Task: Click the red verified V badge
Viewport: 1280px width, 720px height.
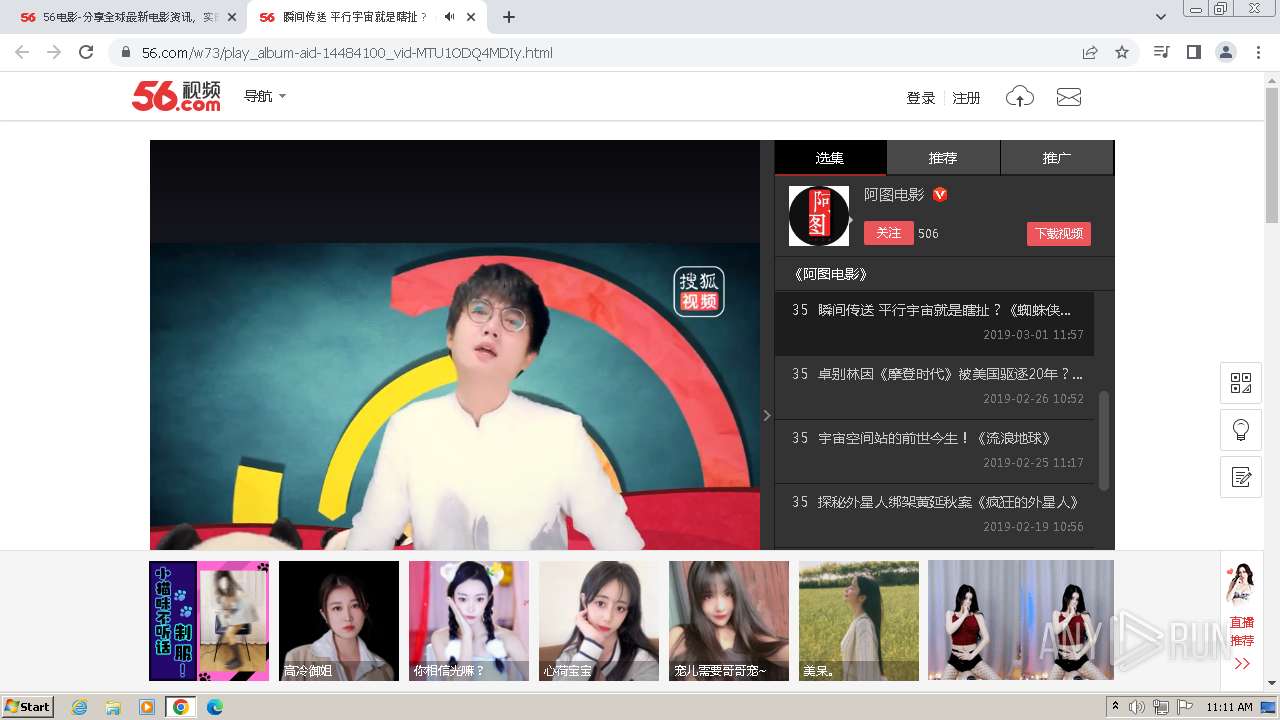Action: tap(940, 195)
